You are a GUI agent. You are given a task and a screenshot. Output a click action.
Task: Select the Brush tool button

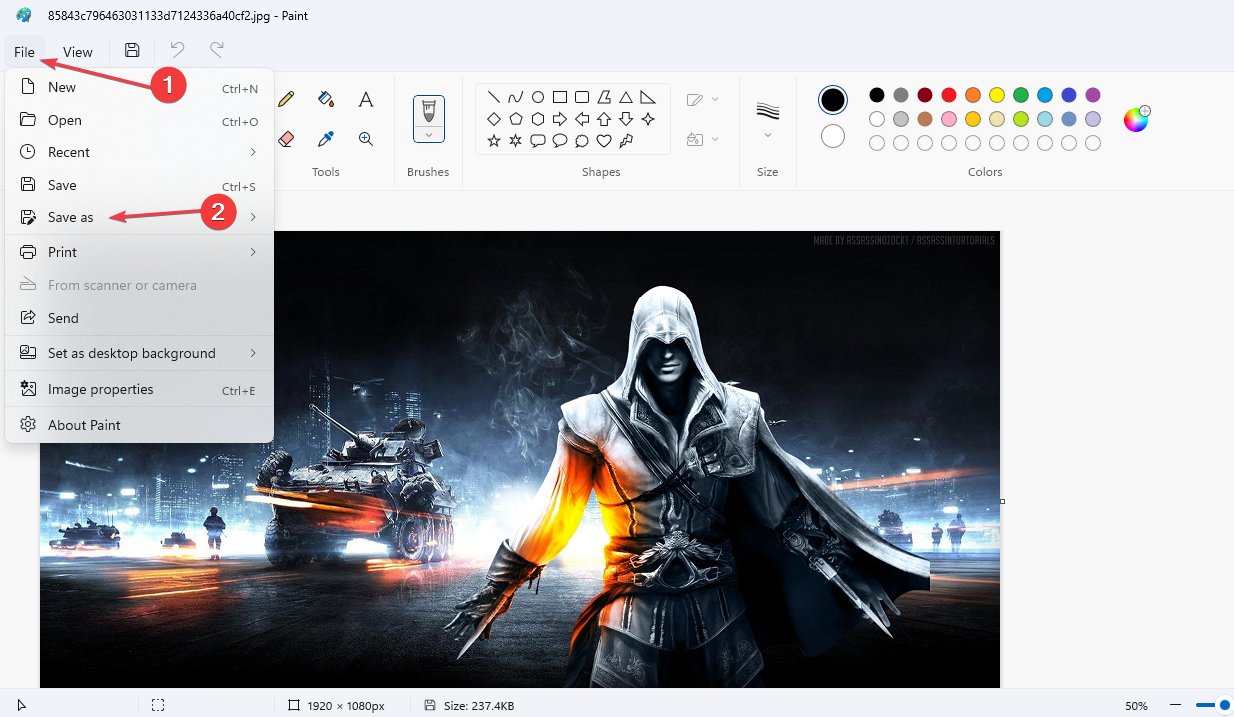point(429,110)
